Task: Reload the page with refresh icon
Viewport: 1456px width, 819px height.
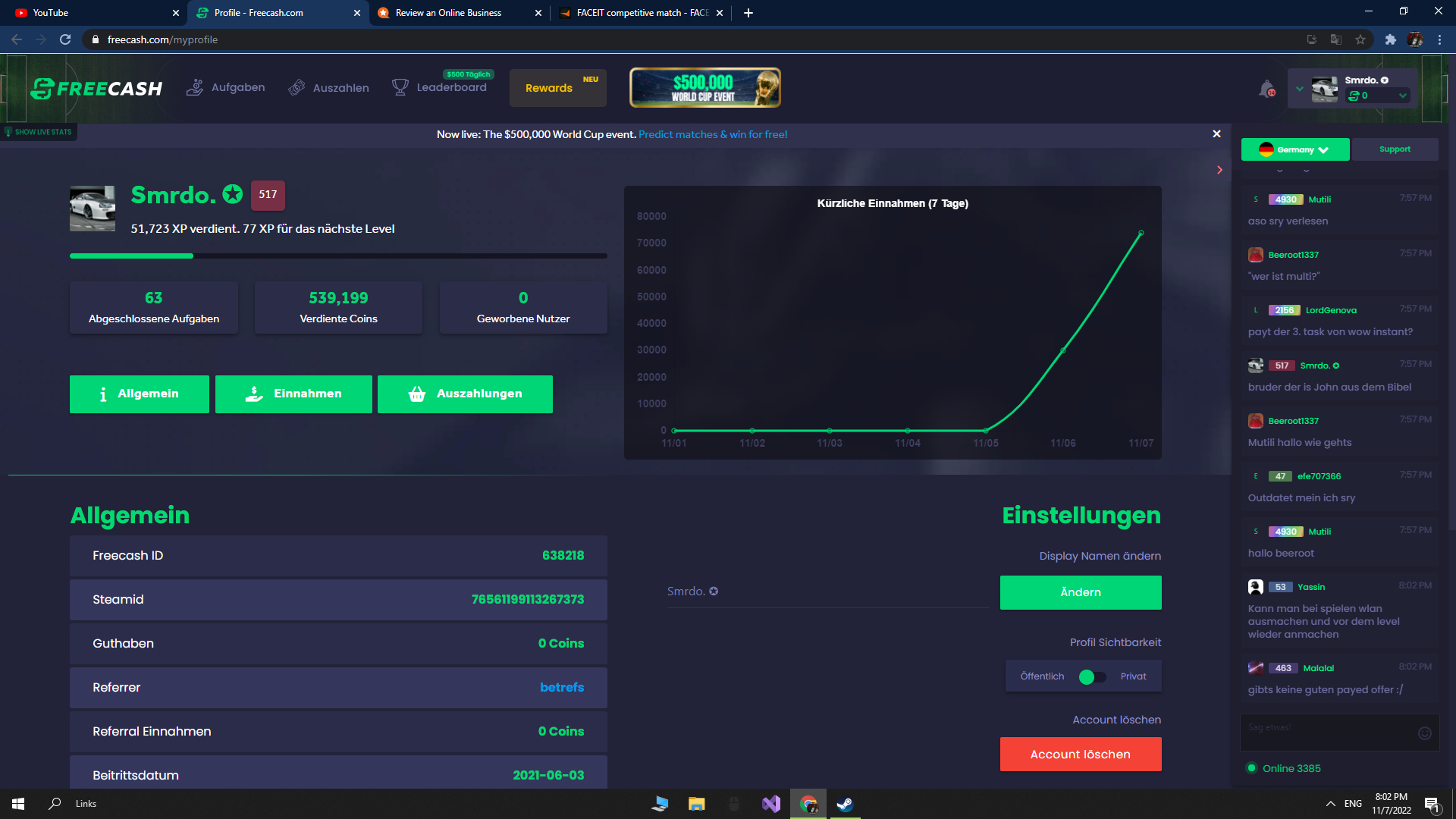Action: [65, 39]
